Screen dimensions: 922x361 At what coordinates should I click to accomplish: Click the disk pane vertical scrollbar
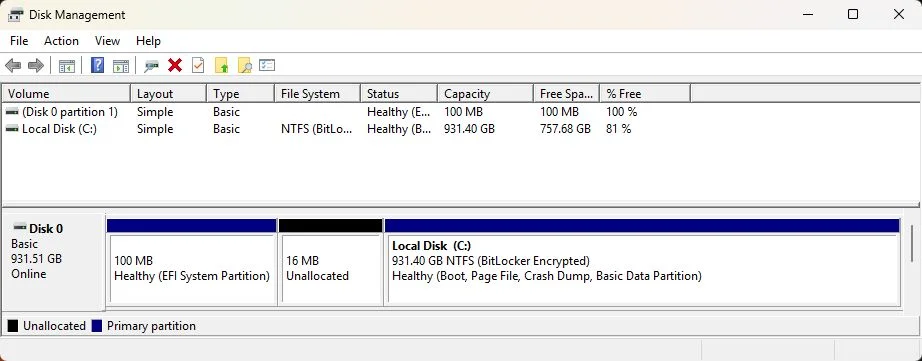point(912,243)
